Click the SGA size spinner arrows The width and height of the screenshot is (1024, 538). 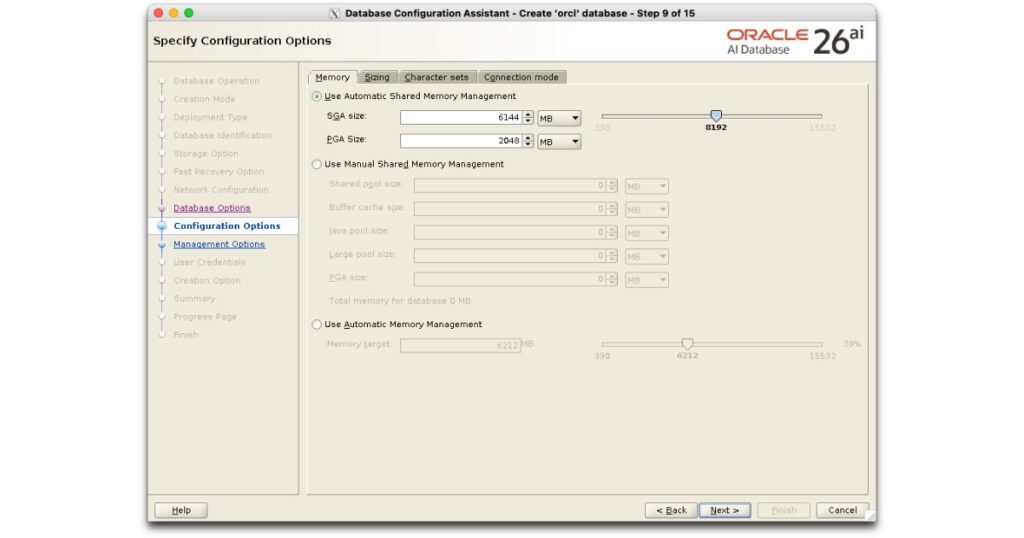[528, 118]
